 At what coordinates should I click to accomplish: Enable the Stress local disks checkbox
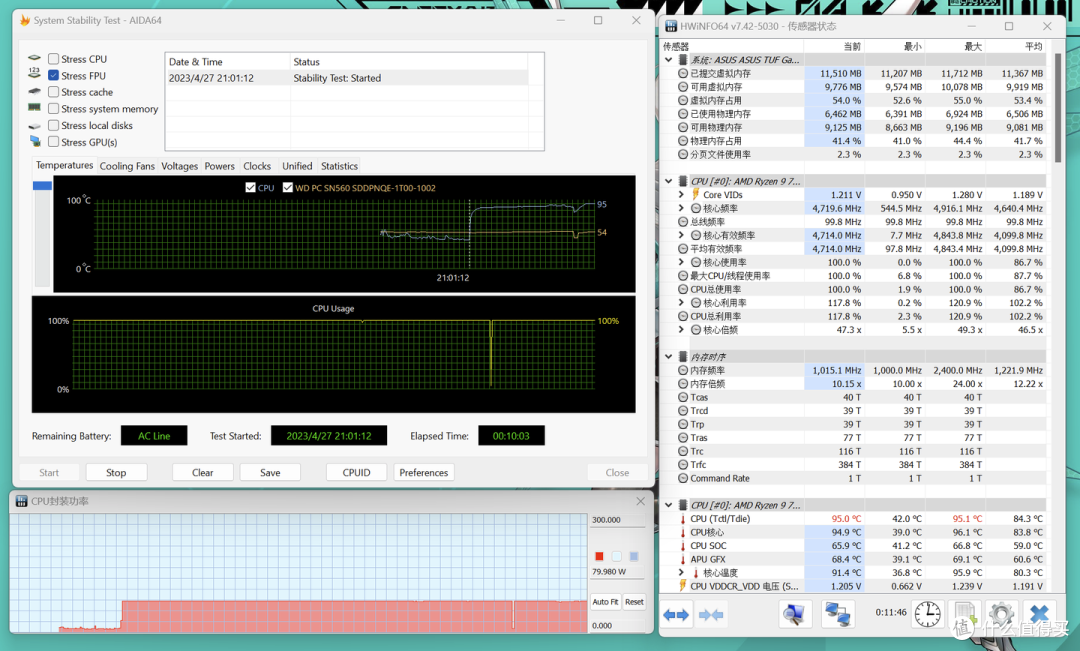coord(53,125)
